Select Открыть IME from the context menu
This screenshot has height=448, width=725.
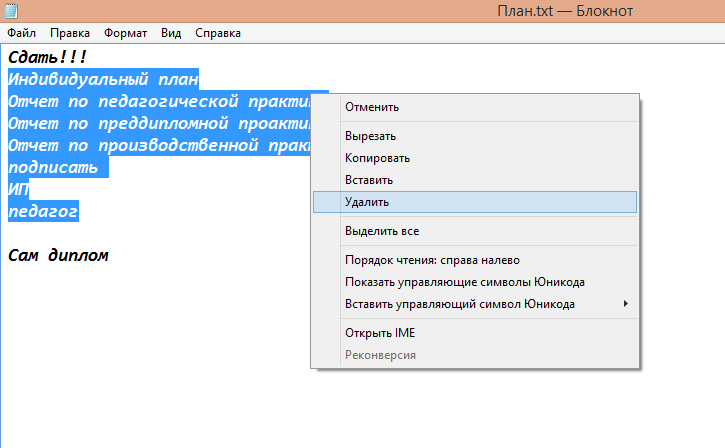(379, 333)
